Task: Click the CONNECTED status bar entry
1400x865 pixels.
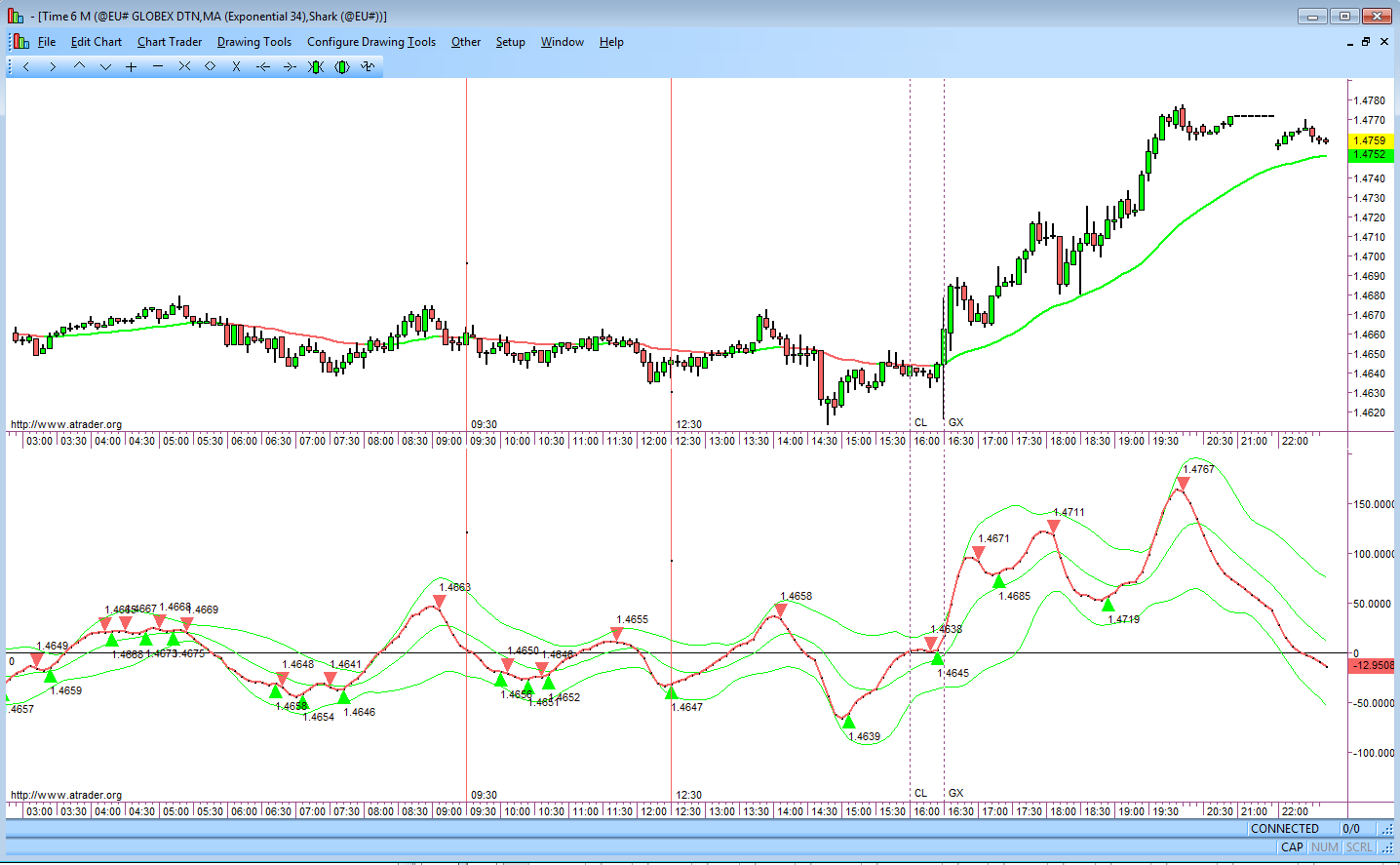Action: (1285, 829)
